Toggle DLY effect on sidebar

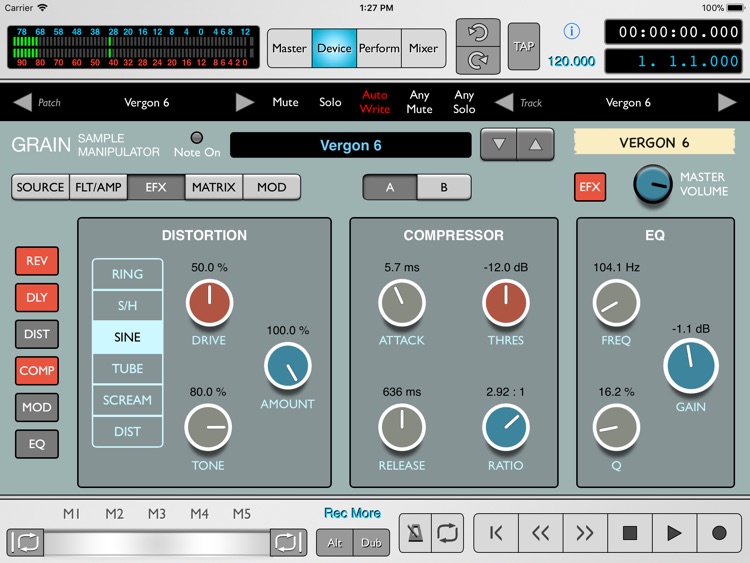tap(37, 298)
